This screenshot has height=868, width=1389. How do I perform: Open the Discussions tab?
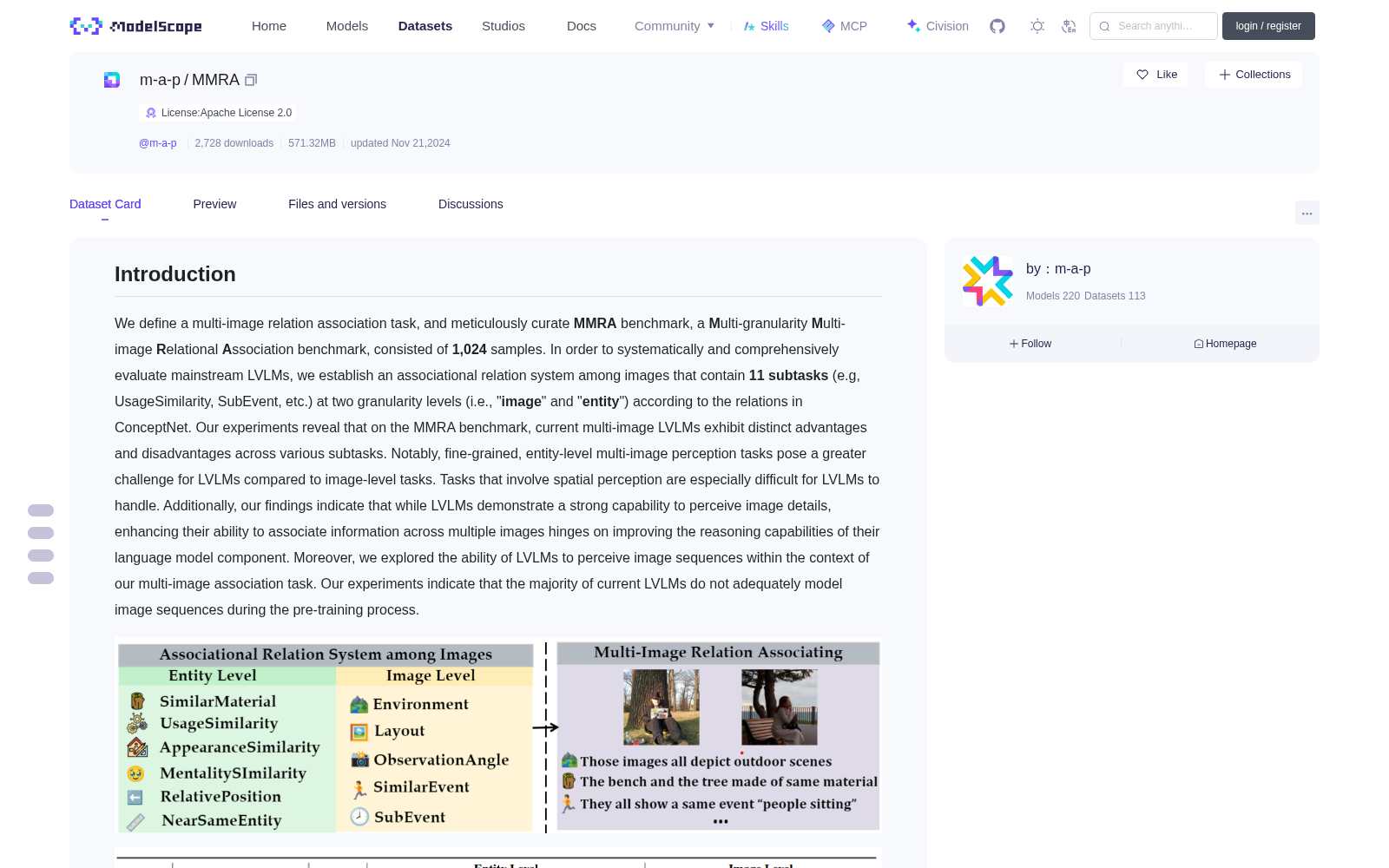coord(471,204)
